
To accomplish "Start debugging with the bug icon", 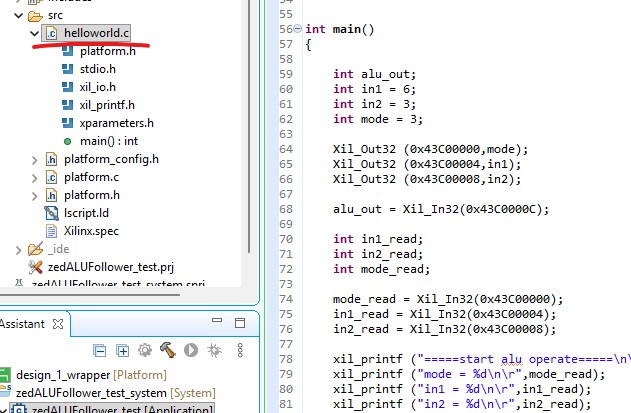I will coord(213,350).
